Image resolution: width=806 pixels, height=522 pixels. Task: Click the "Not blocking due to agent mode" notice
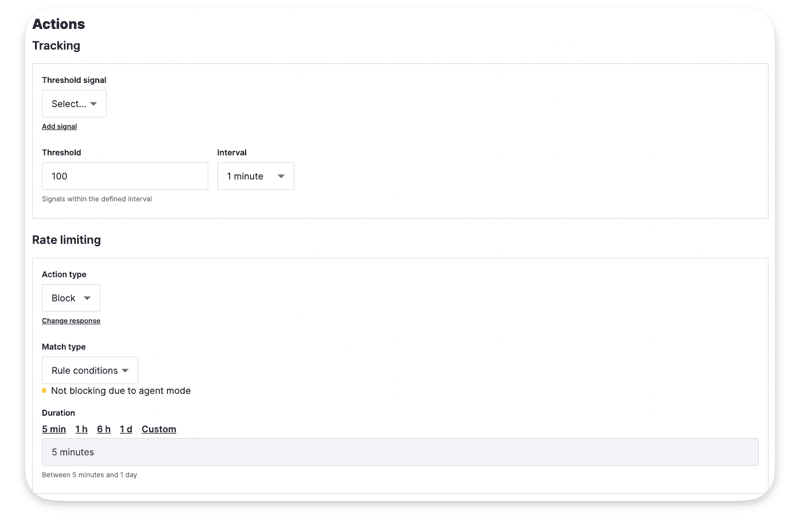(120, 391)
